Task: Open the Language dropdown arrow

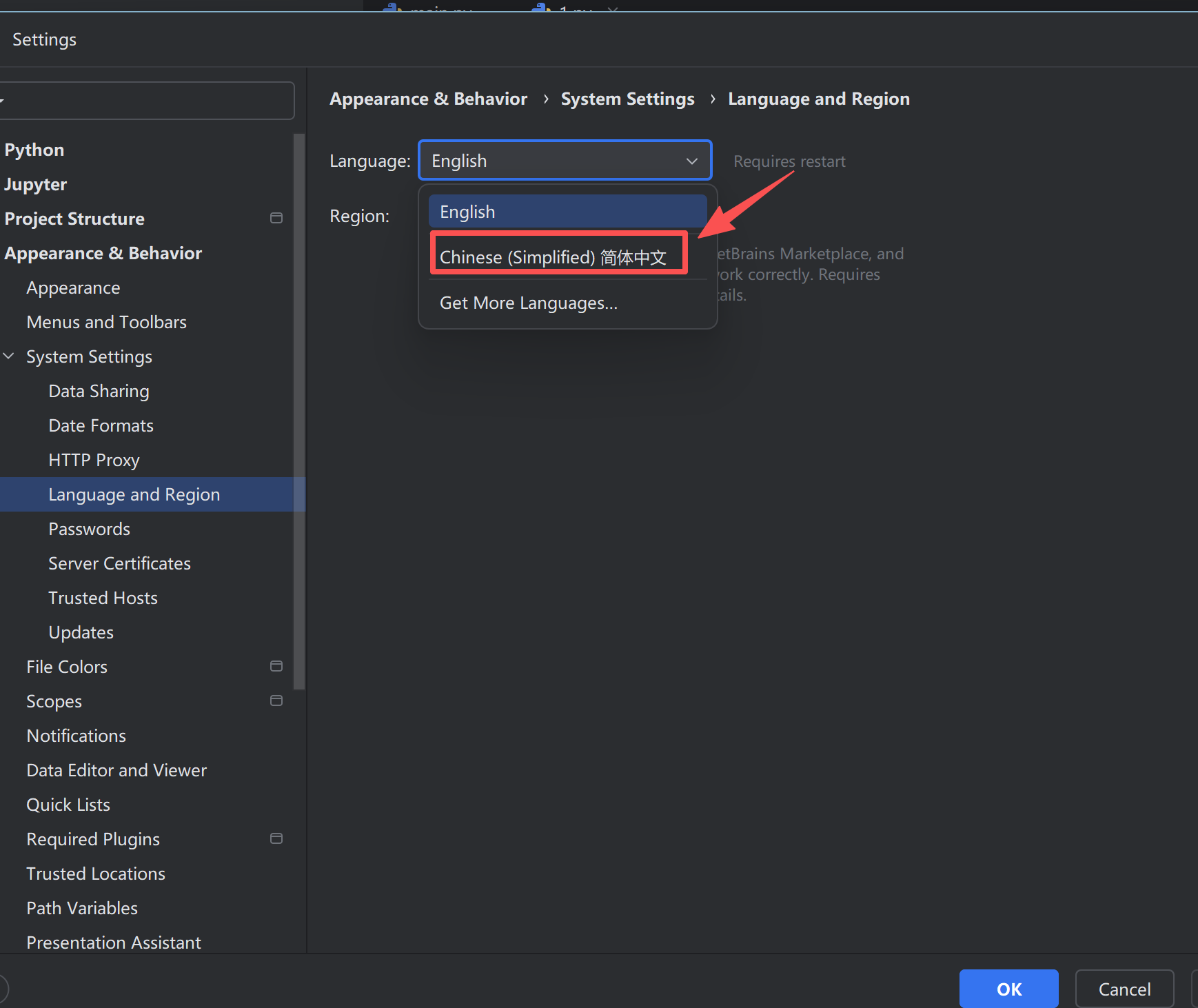Action: coord(691,161)
